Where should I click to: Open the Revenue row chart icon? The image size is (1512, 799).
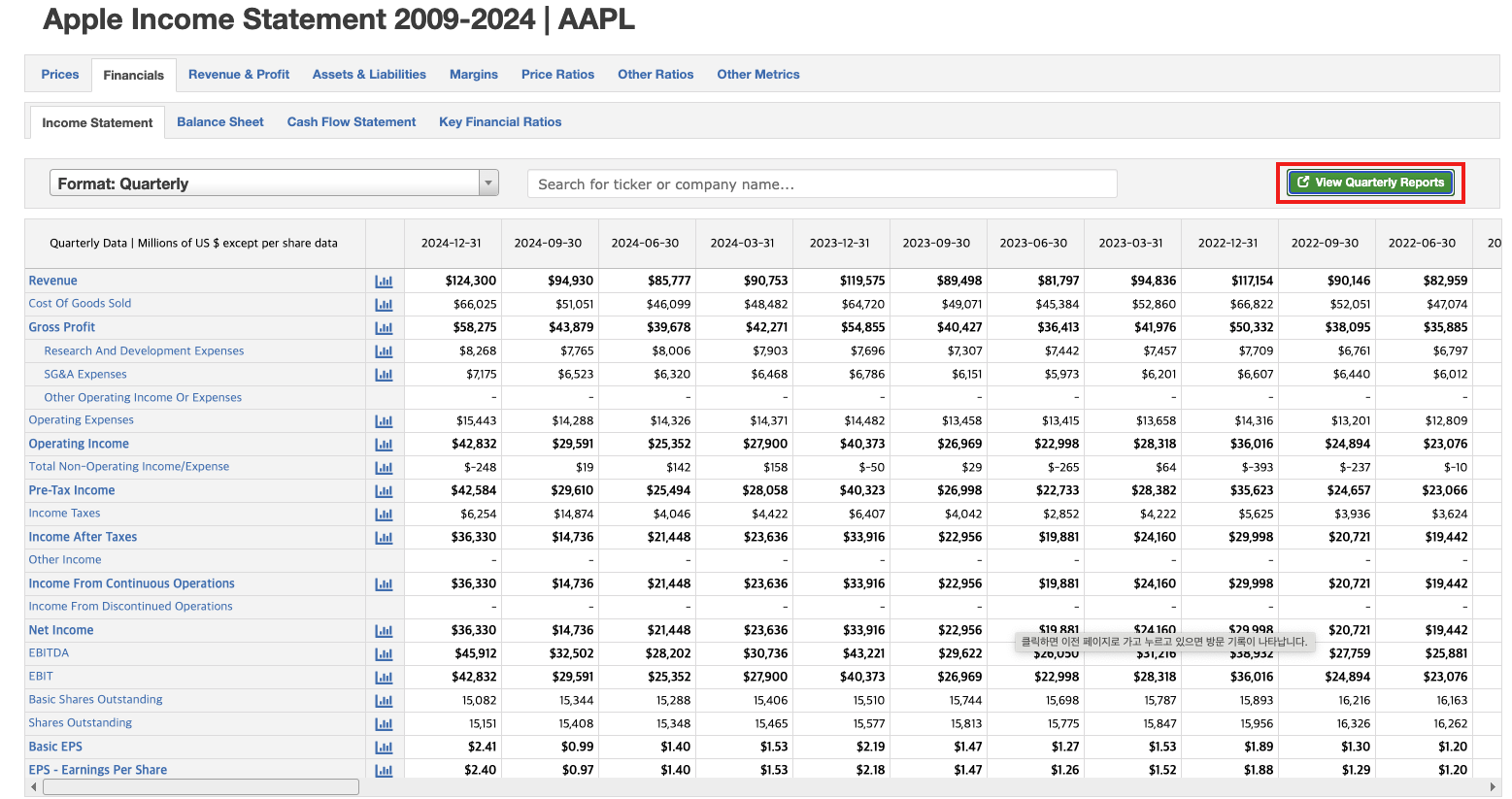(384, 282)
